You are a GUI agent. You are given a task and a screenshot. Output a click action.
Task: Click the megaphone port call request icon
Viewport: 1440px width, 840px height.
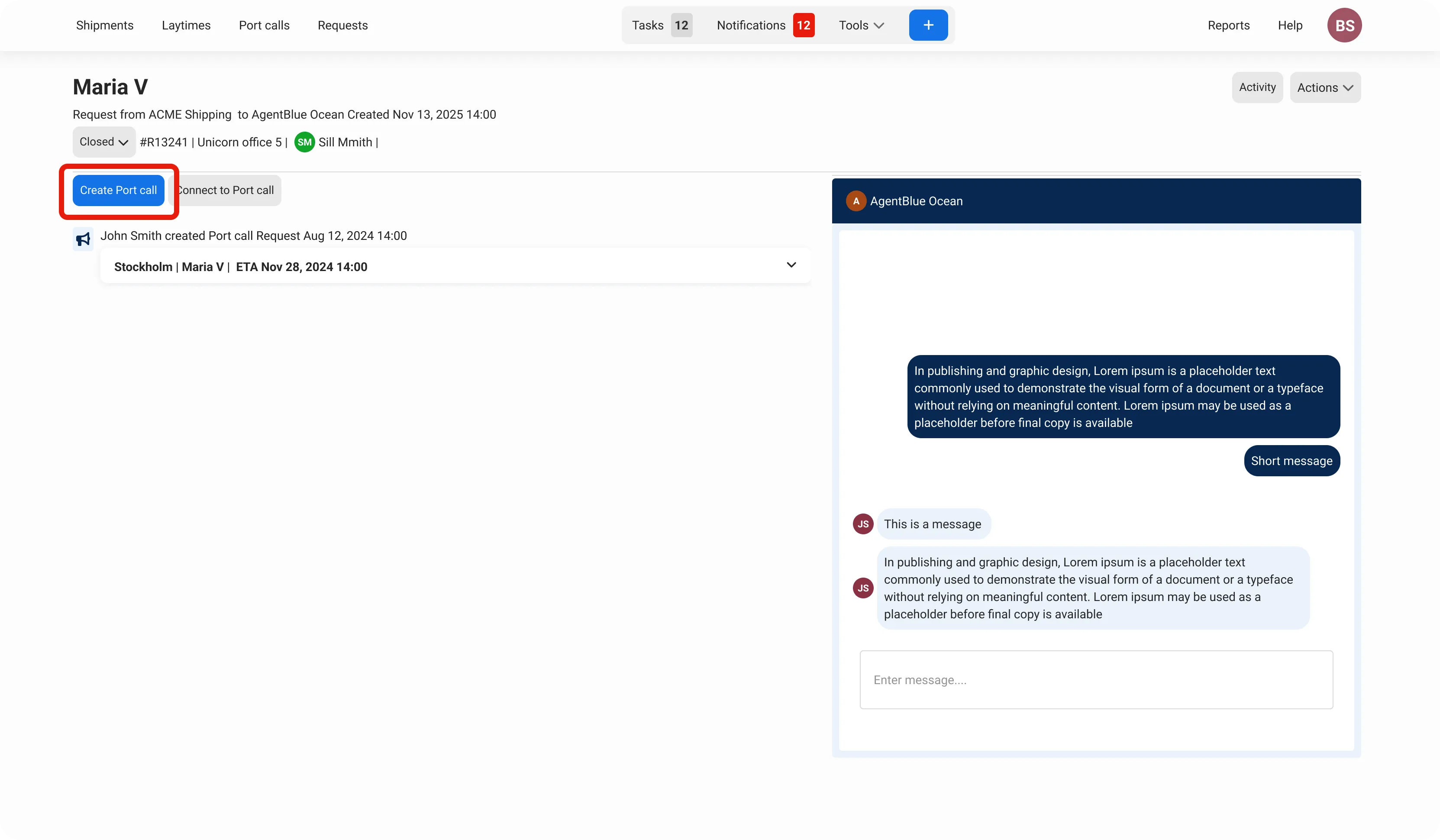click(83, 239)
